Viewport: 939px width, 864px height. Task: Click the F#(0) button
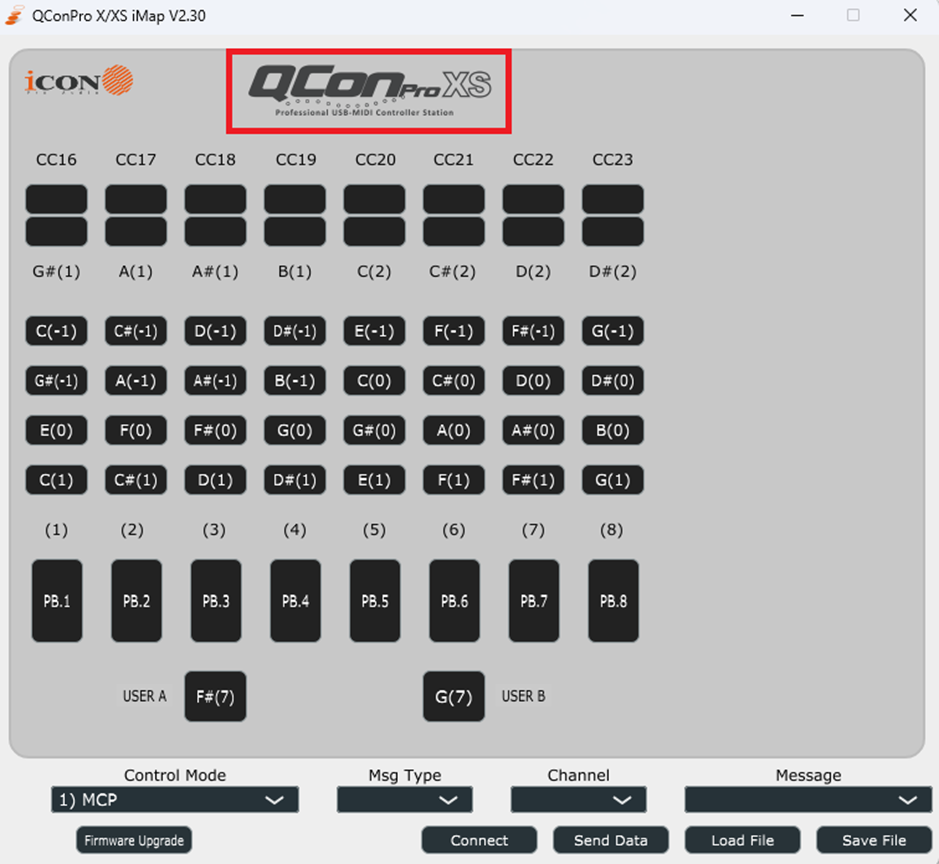216,431
